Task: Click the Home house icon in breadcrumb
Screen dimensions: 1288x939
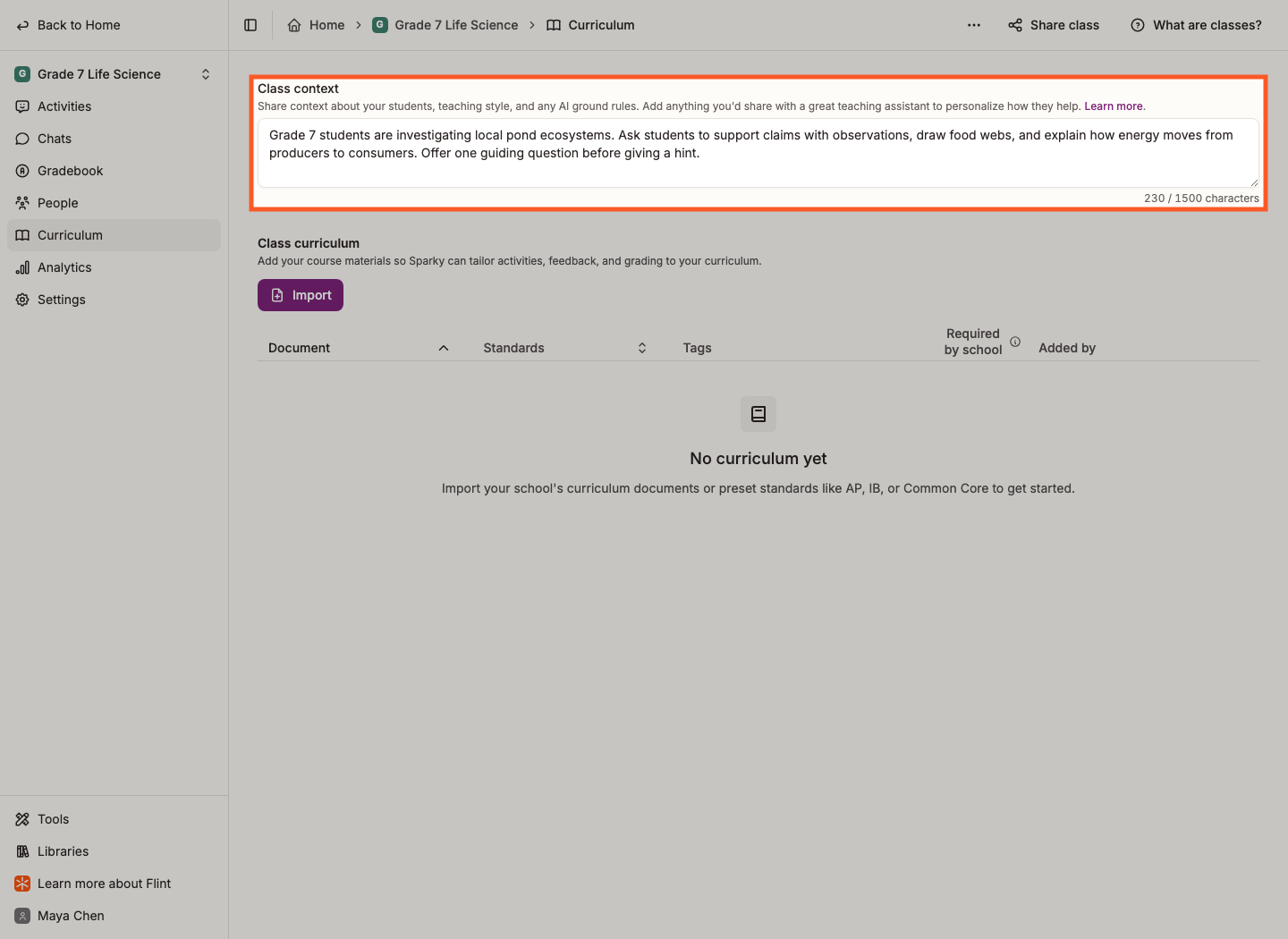Action: (294, 25)
